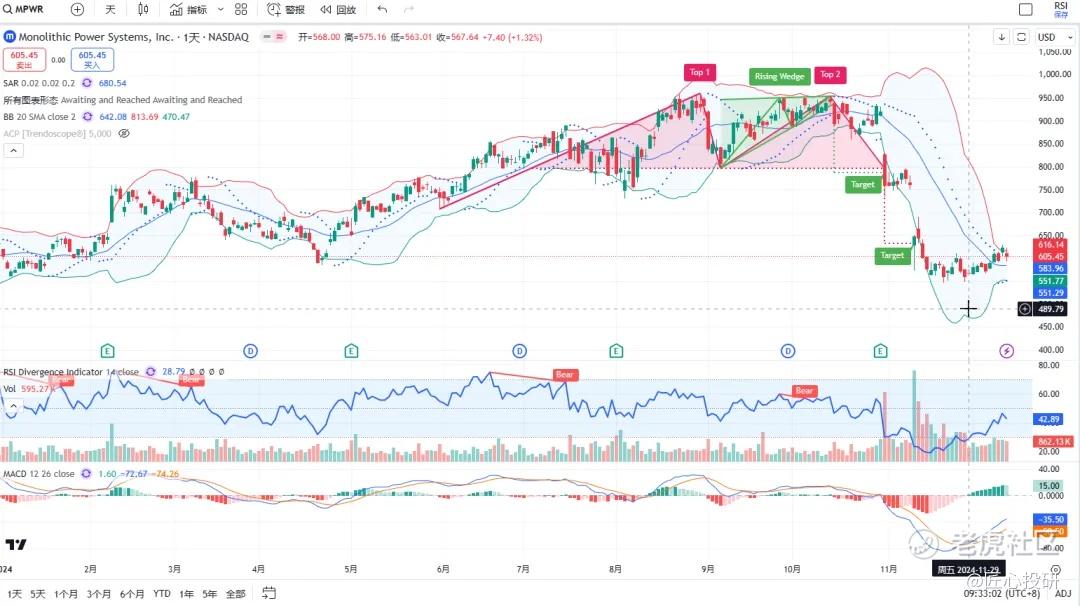Click the dividend D marker near July
This screenshot has width=1080, height=606.
(519, 351)
